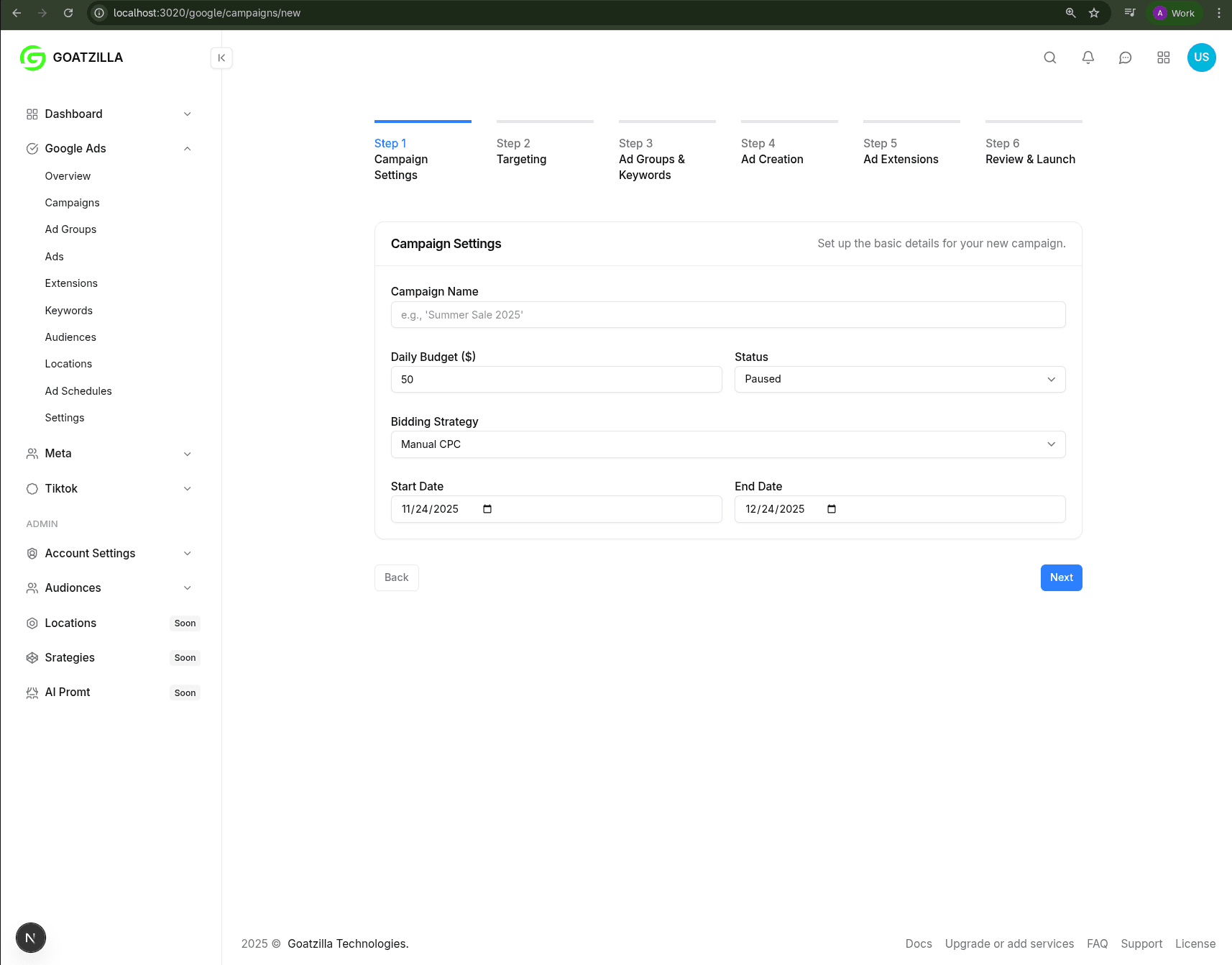This screenshot has width=1232, height=965.
Task: Click the US user avatar
Action: click(x=1201, y=58)
